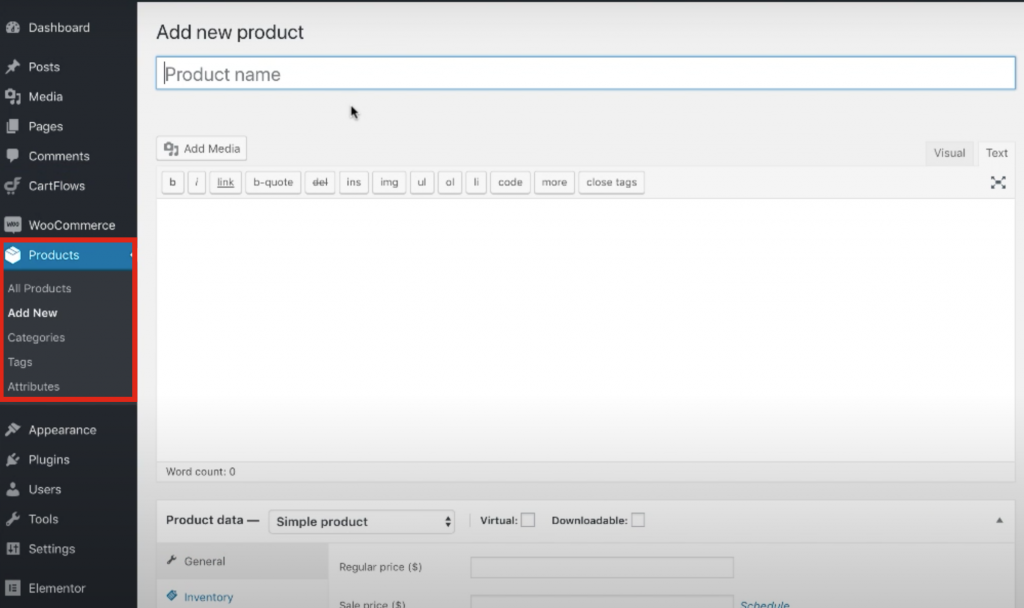Click the Settings sliders icon
Image resolution: width=1024 pixels, height=608 pixels.
[x=13, y=549]
